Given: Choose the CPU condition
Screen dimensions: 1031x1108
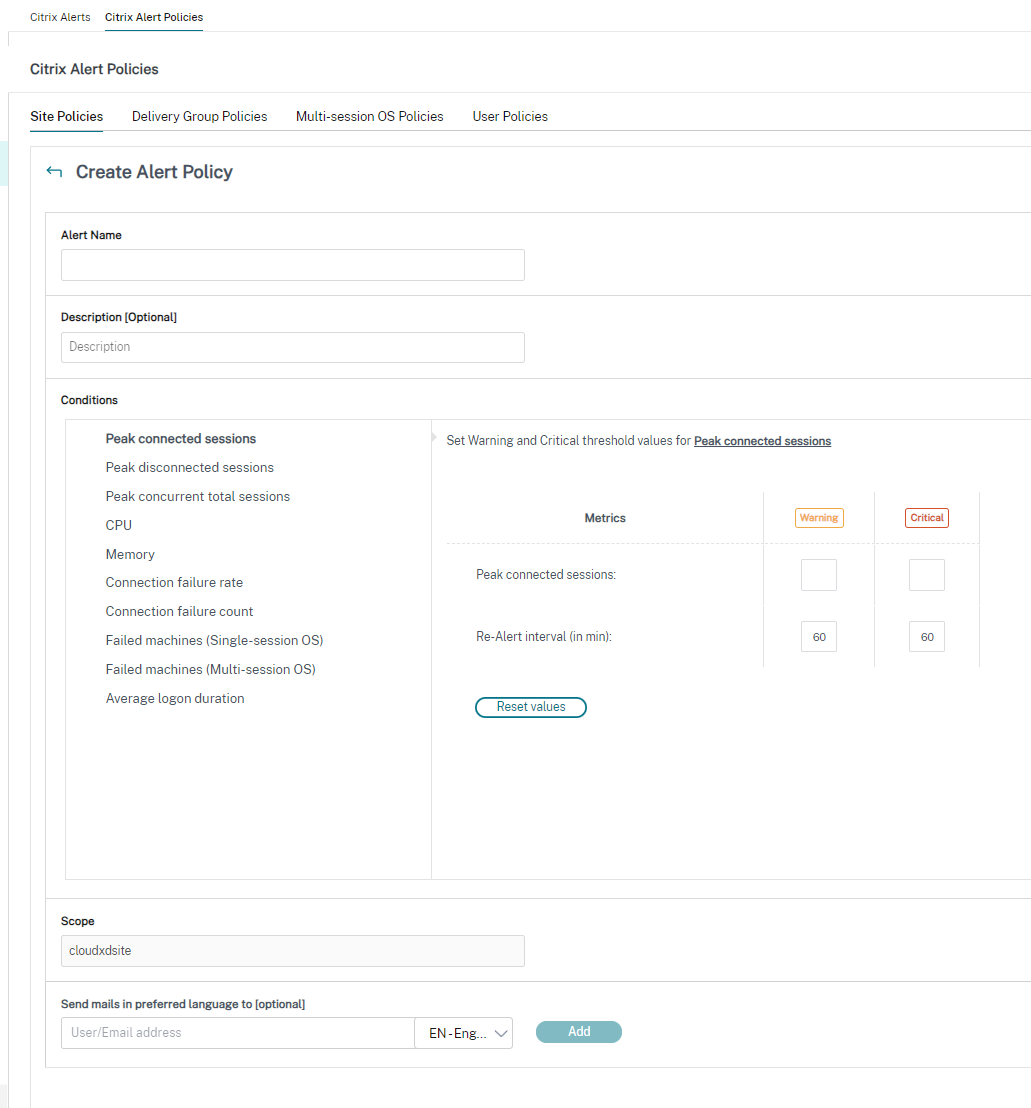Looking at the screenshot, I should point(119,525).
